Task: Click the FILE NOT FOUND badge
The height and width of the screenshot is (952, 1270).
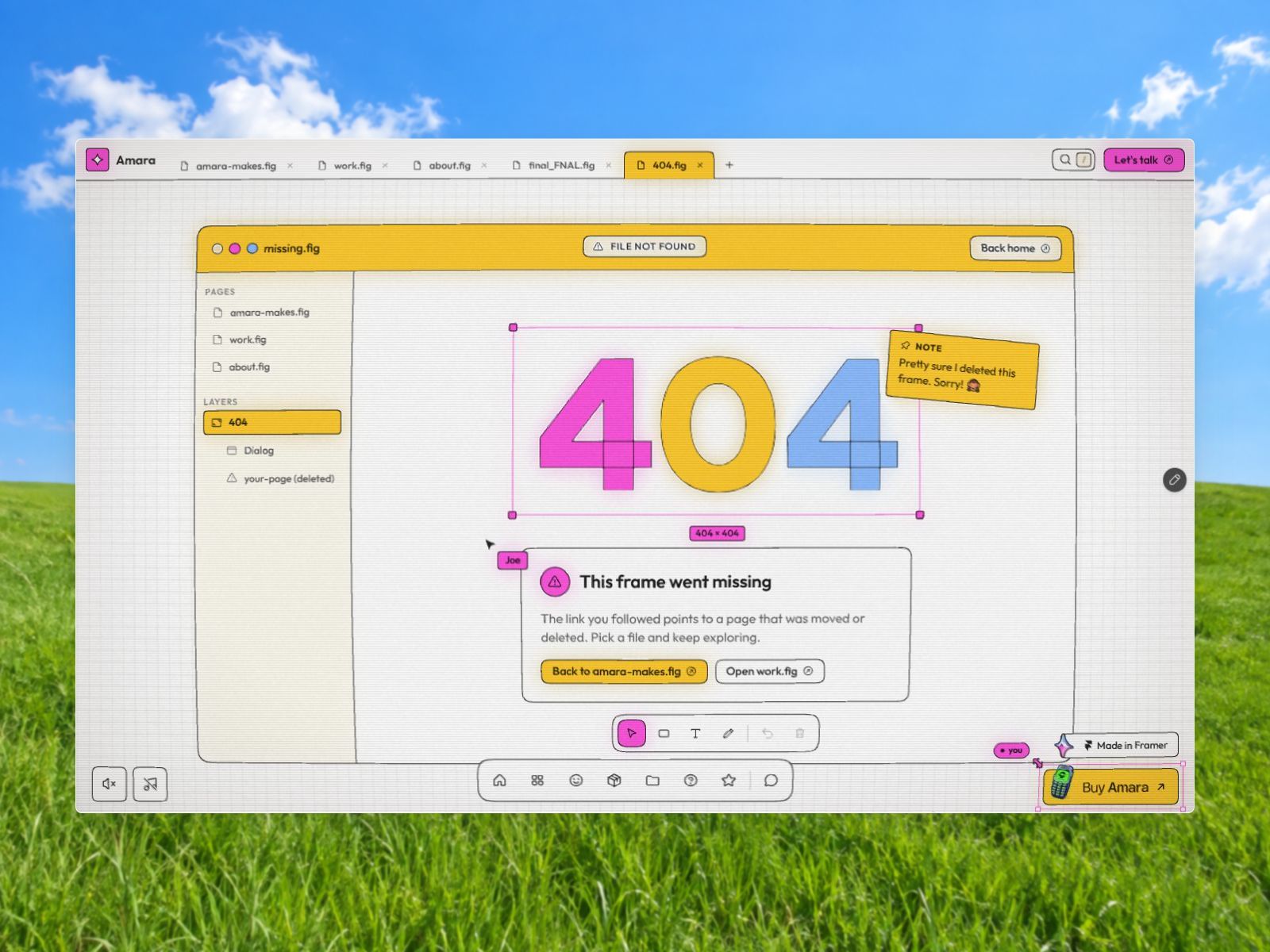Action: click(645, 247)
